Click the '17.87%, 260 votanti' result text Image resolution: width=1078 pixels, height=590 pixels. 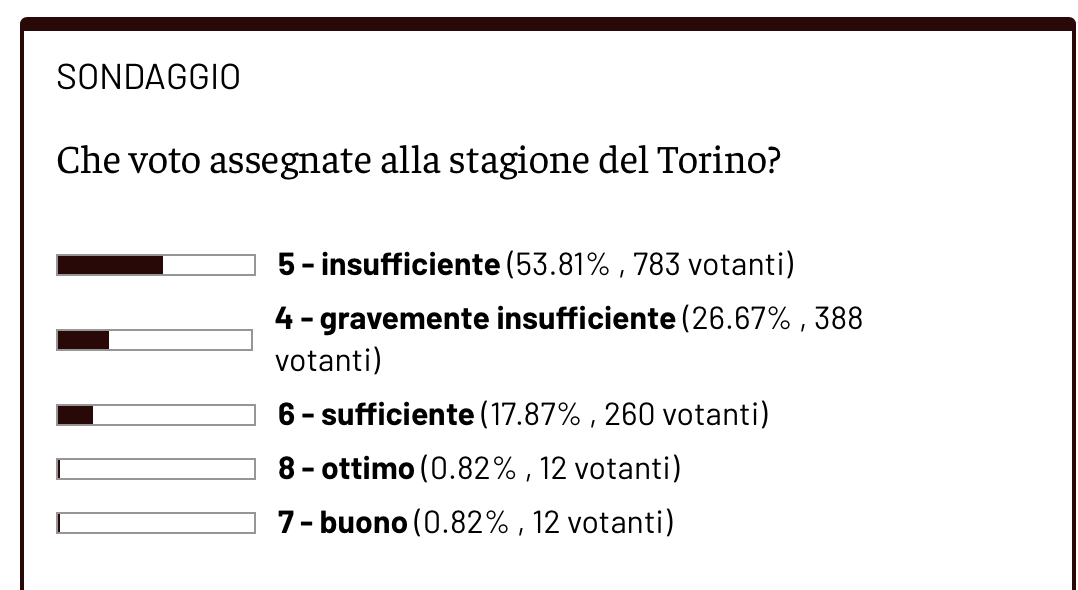pyautogui.click(x=625, y=415)
